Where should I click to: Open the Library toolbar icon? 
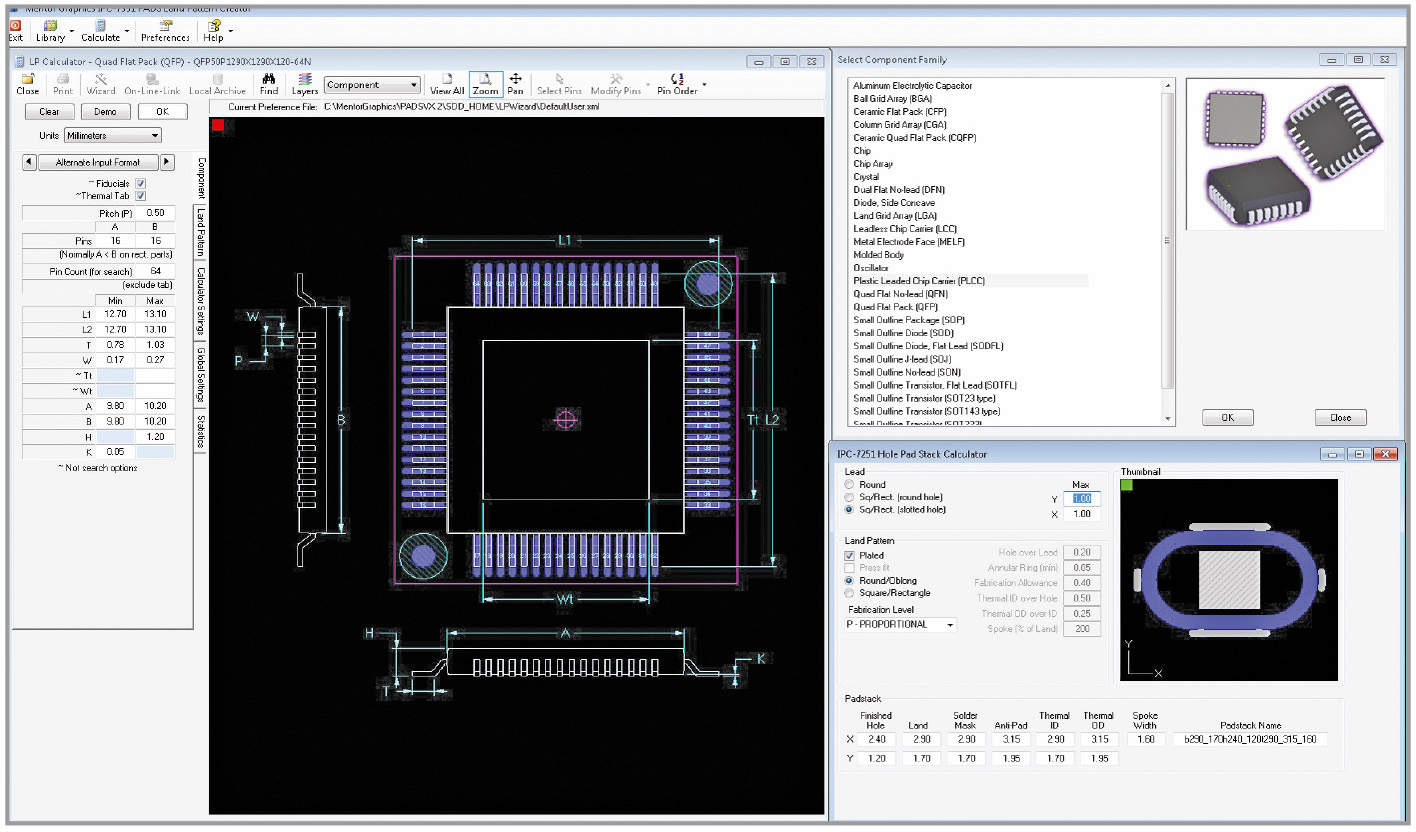50,26
